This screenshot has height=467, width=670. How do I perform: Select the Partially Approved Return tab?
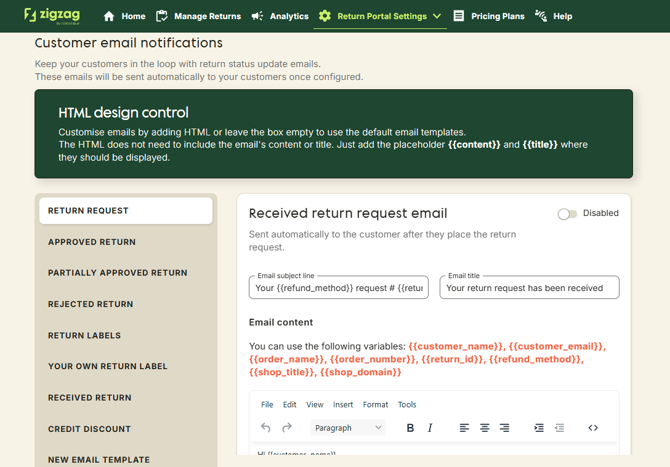pos(126,273)
